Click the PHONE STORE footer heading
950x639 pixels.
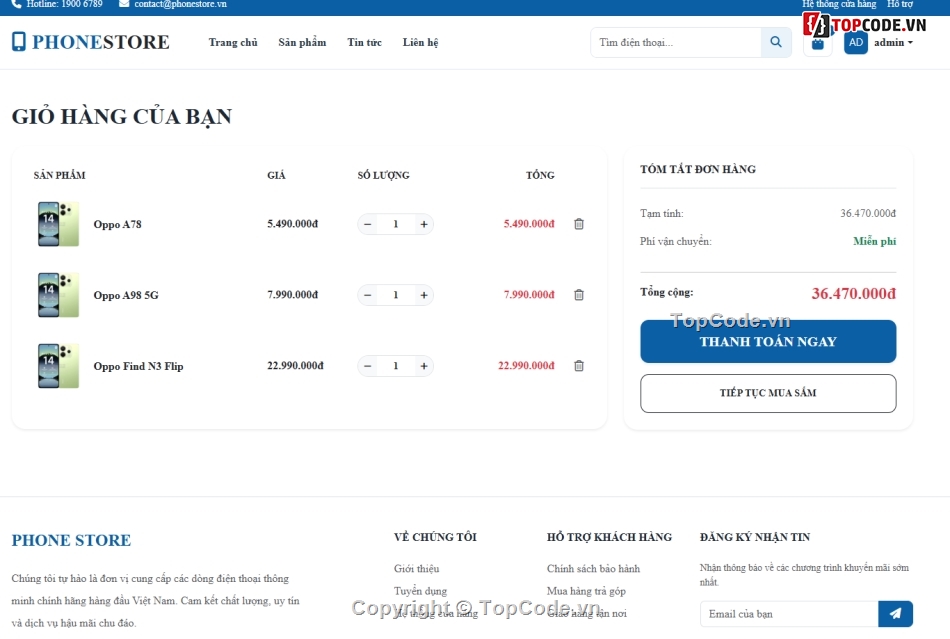tap(71, 540)
